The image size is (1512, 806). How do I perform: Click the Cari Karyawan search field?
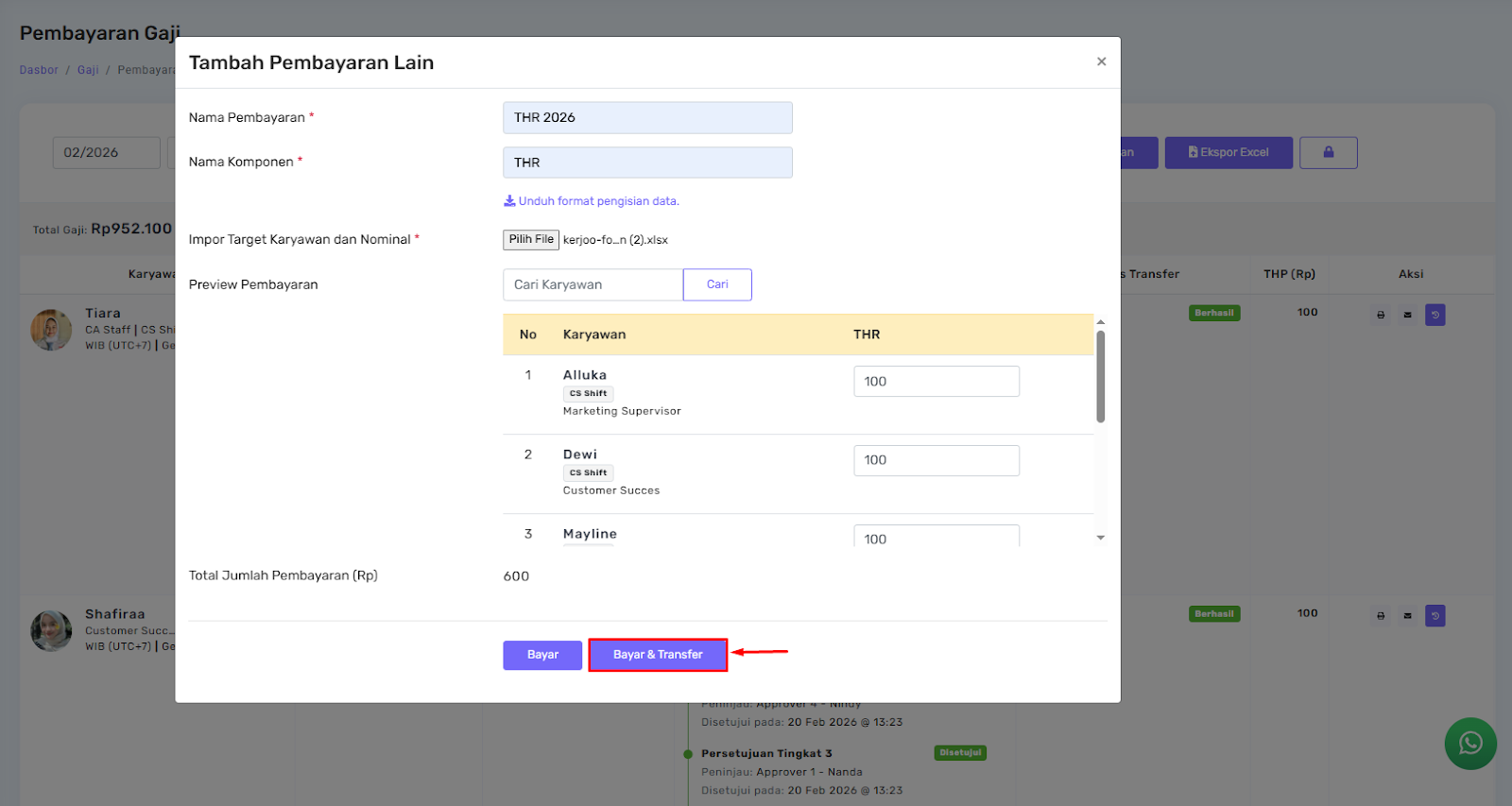pos(593,284)
